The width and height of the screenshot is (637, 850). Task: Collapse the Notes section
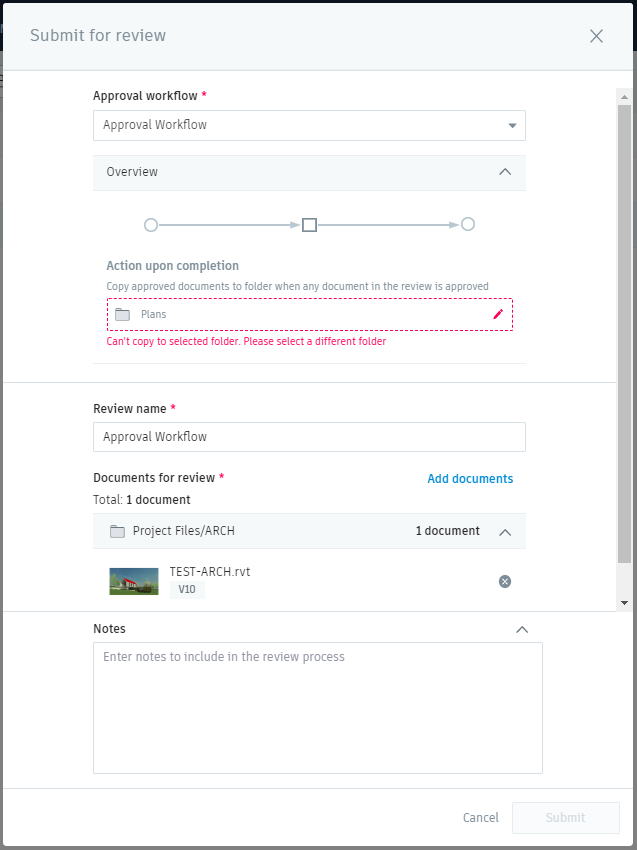click(x=521, y=629)
